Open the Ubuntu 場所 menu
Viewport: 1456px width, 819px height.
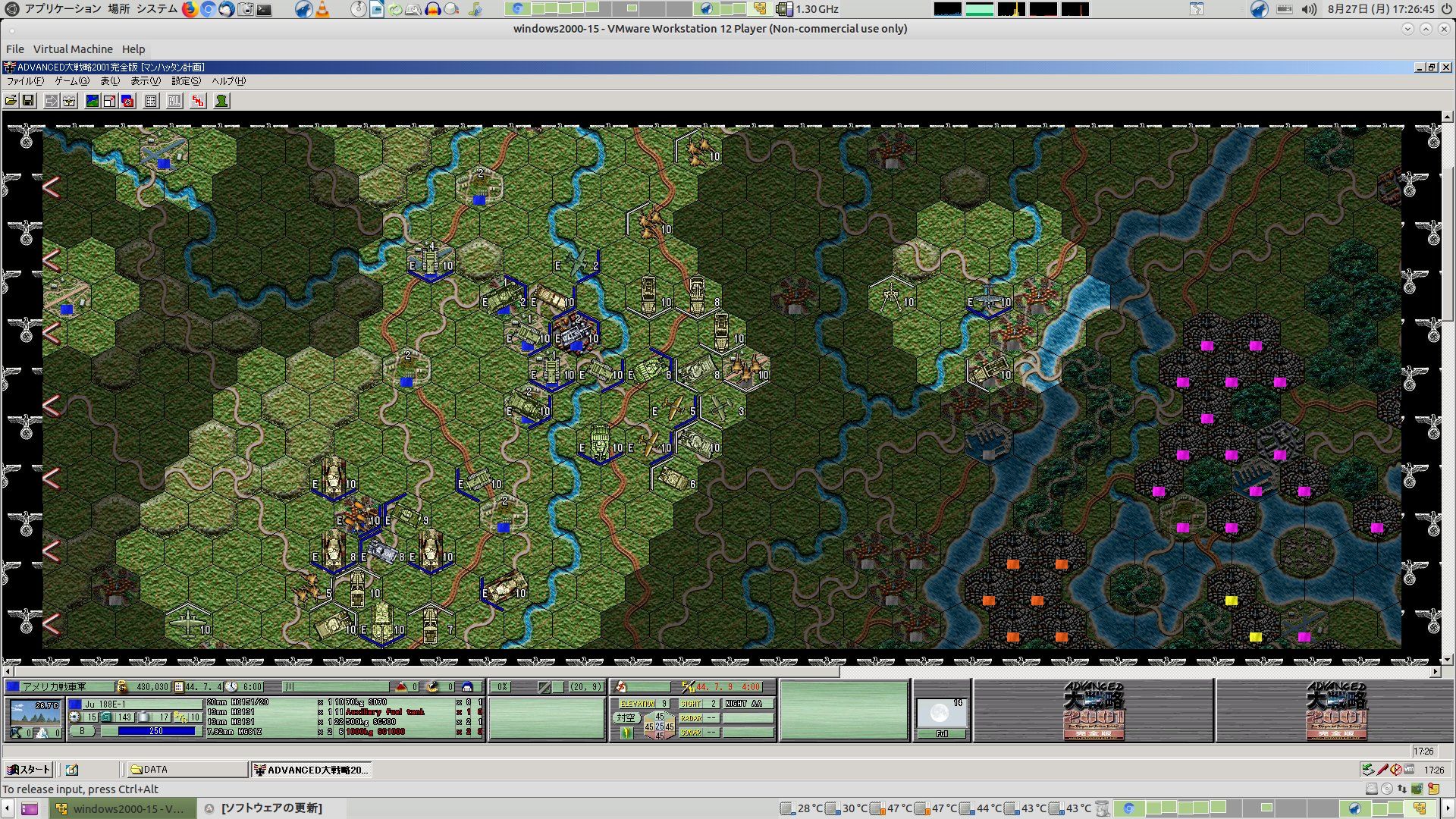point(118,9)
